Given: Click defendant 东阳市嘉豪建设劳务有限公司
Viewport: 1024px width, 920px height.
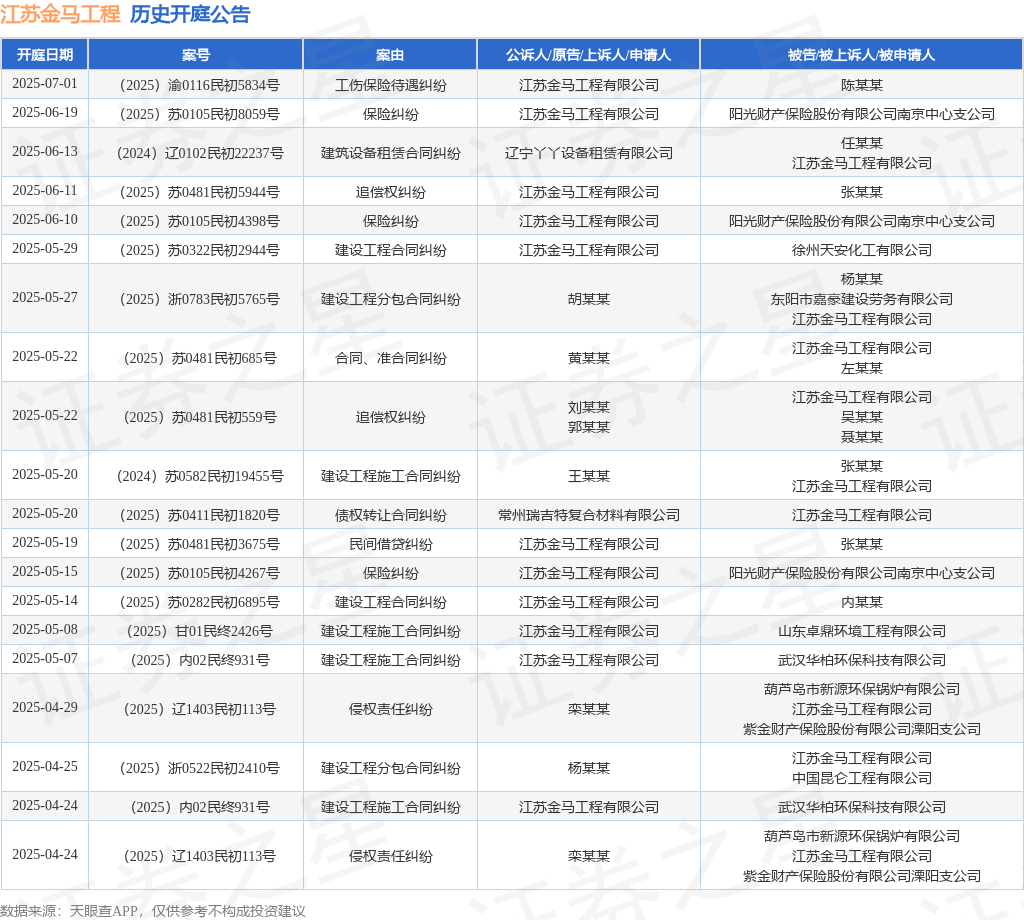Looking at the screenshot, I should coord(861,299).
